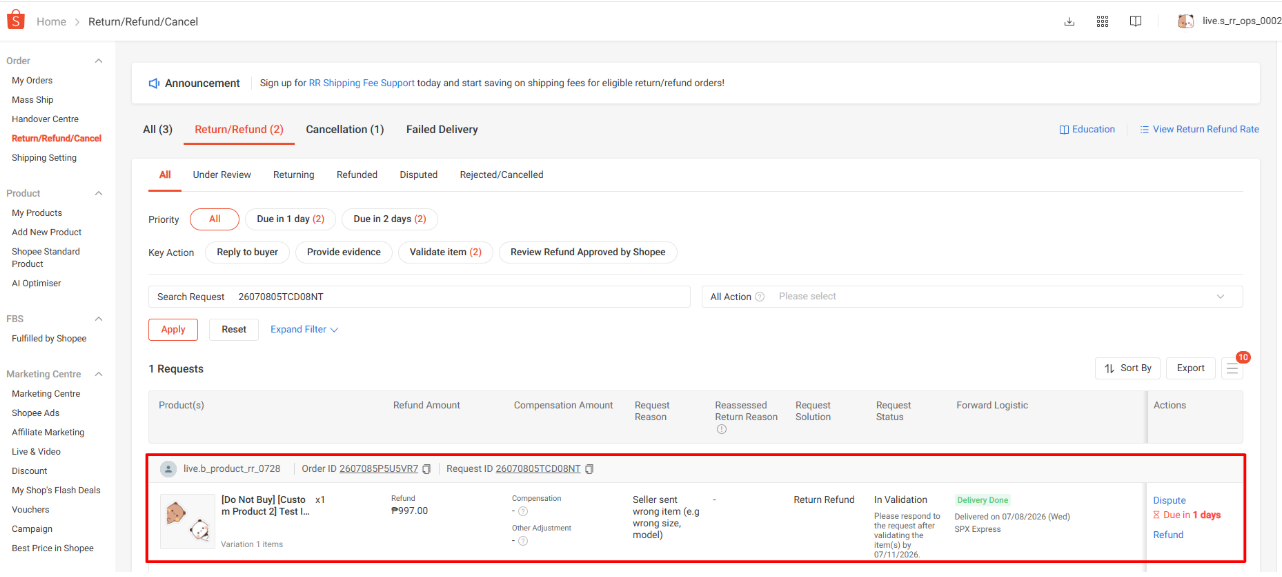
Task: Open the download icon in header
Action: 1069,21
